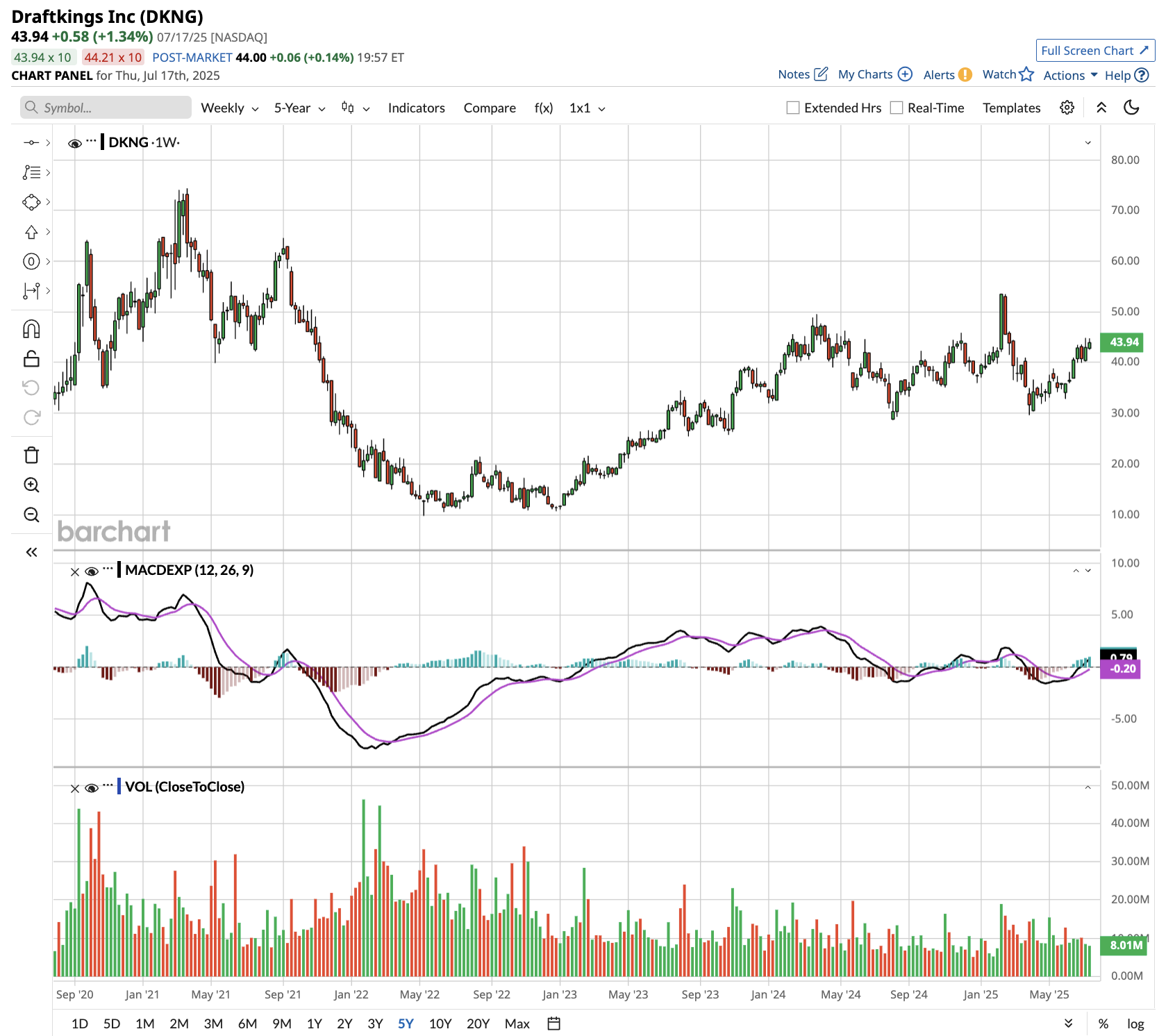Open the Indicators menu
The height and width of the screenshot is (1036, 1175).
point(417,108)
